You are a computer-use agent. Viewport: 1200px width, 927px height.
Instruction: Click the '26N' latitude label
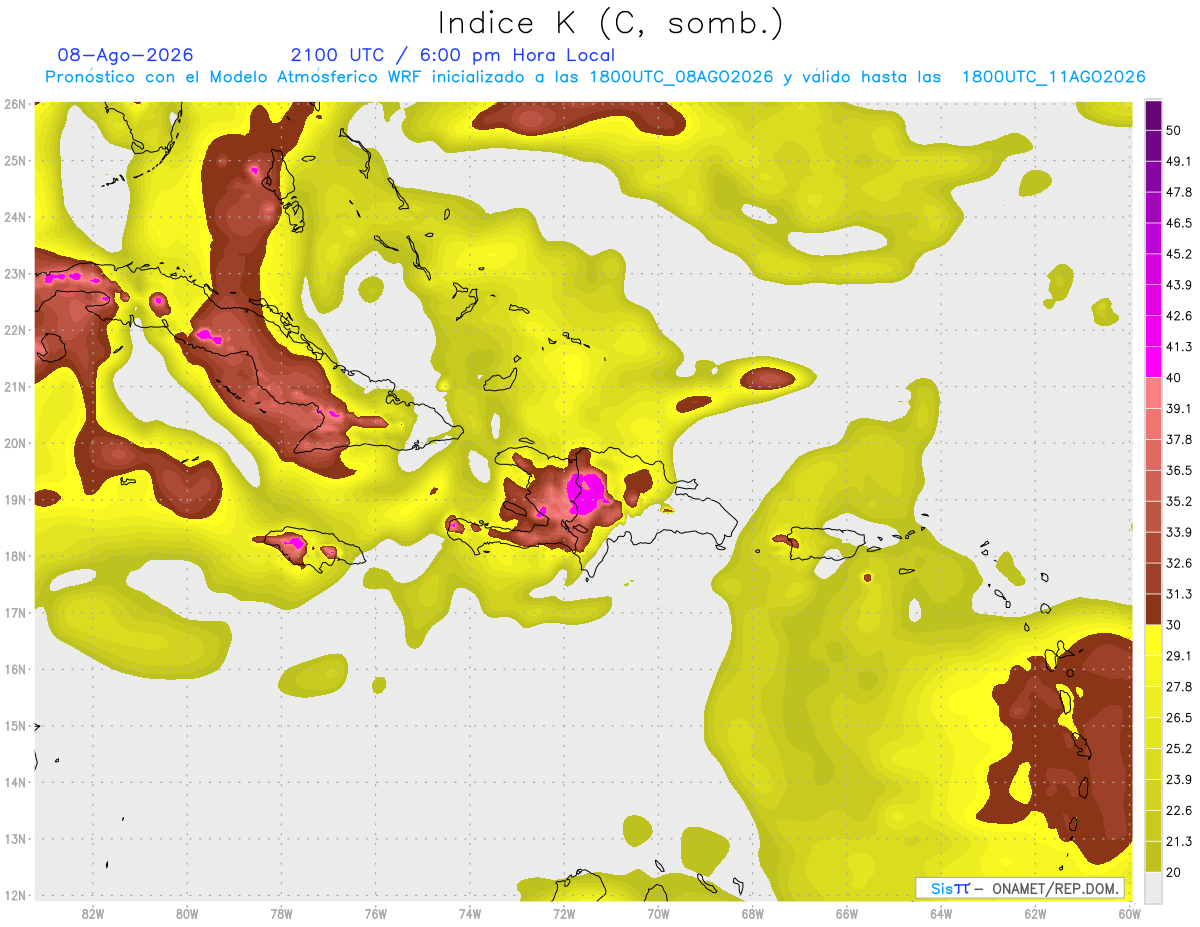(x=15, y=104)
